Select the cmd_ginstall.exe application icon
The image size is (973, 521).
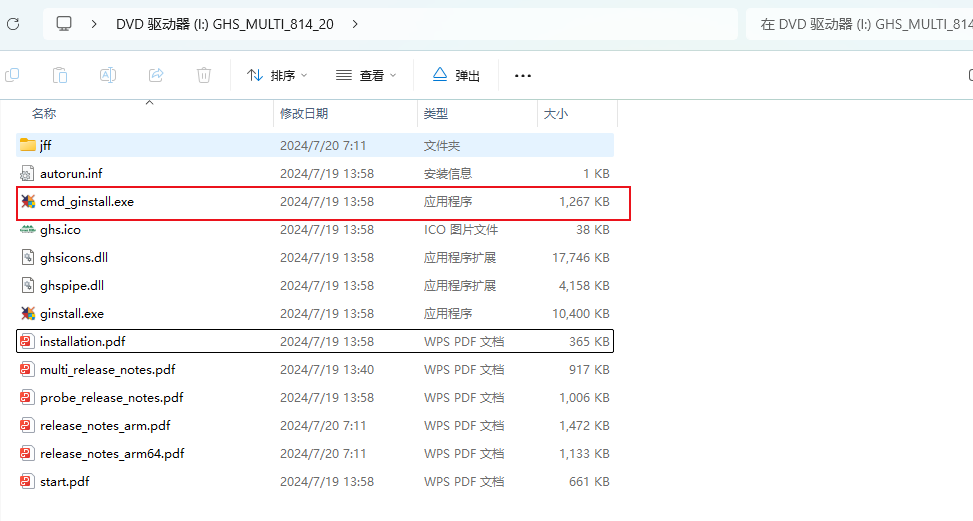(28, 201)
